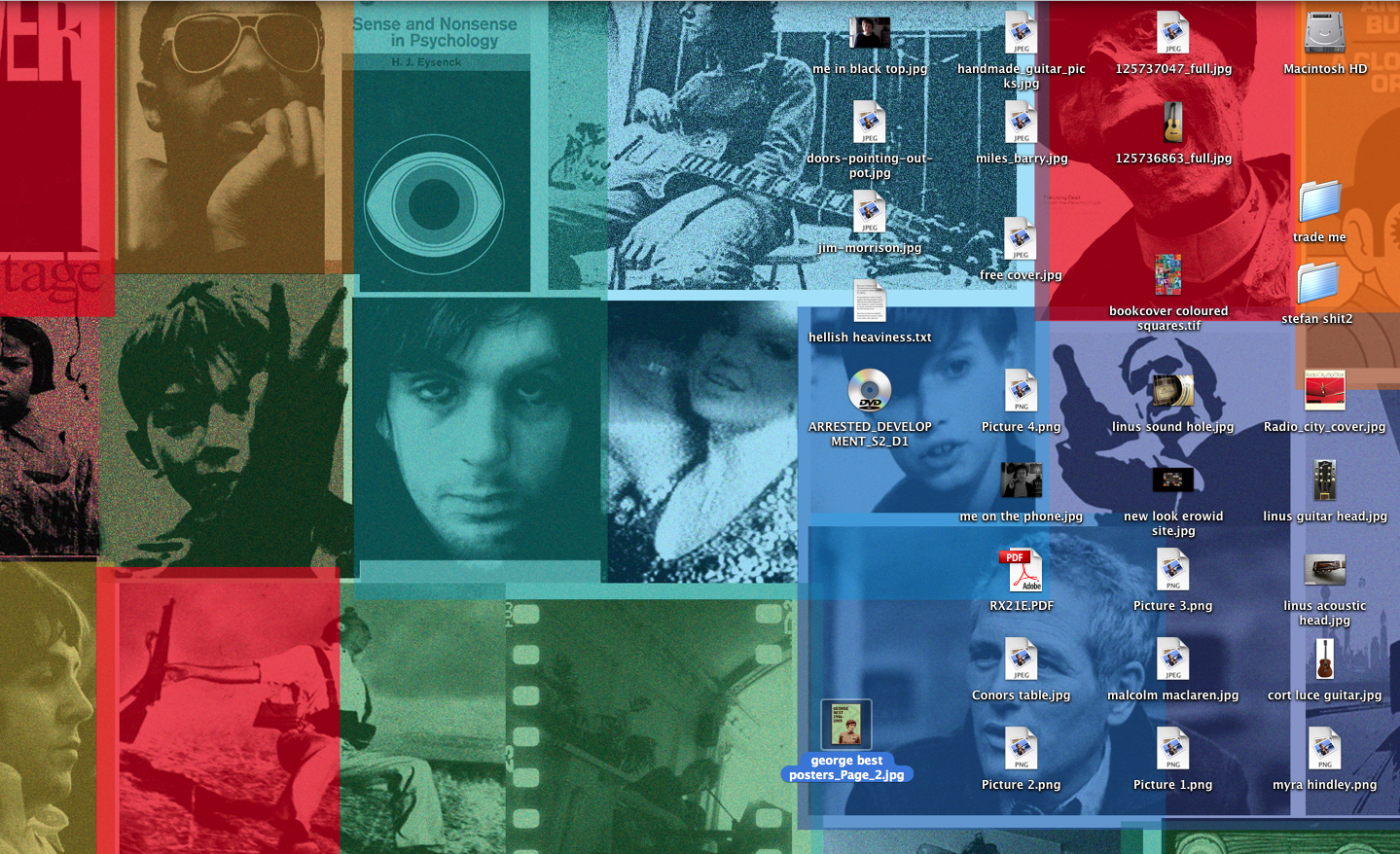Select the '125736863_full.jpg' guitar thumbnail icon
Viewport: 1400px width, 854px height.
1173,122
